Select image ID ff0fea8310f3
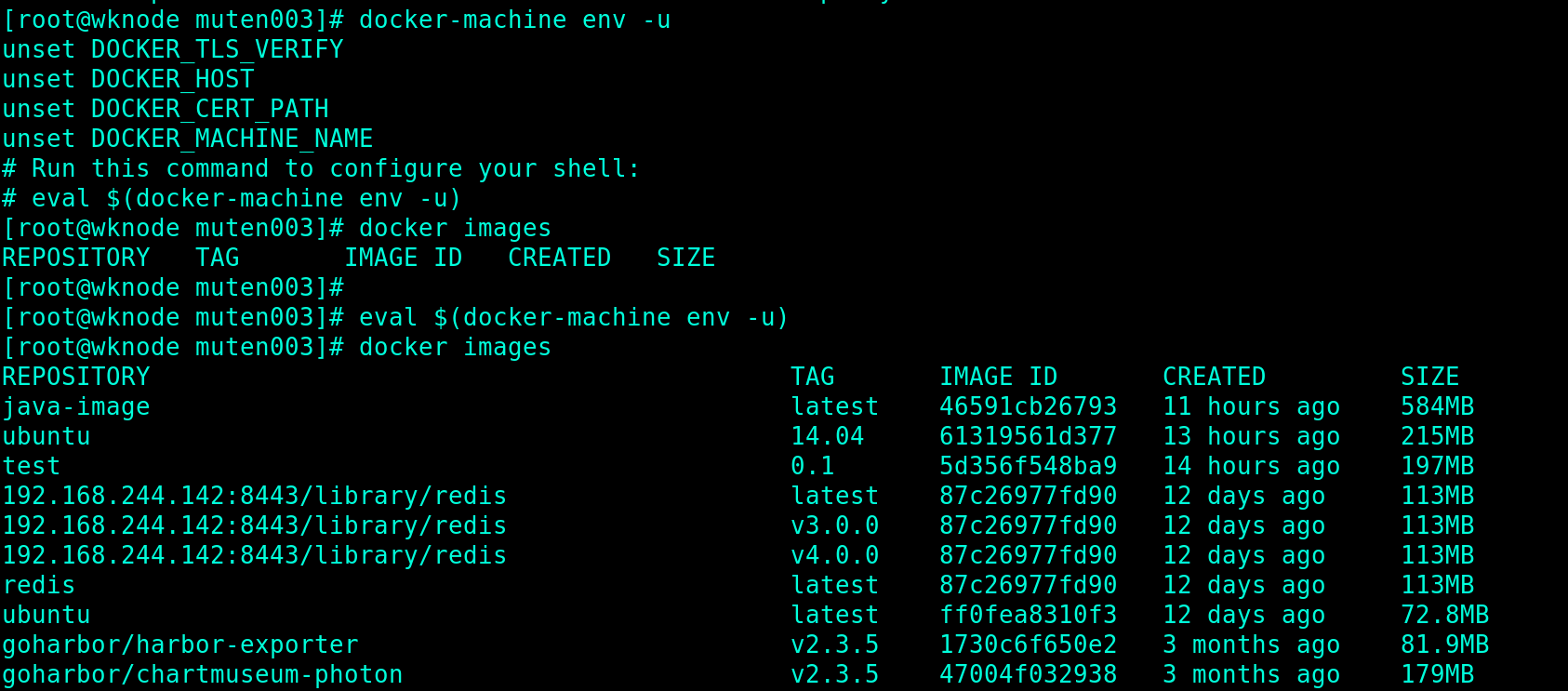 click(x=1028, y=616)
